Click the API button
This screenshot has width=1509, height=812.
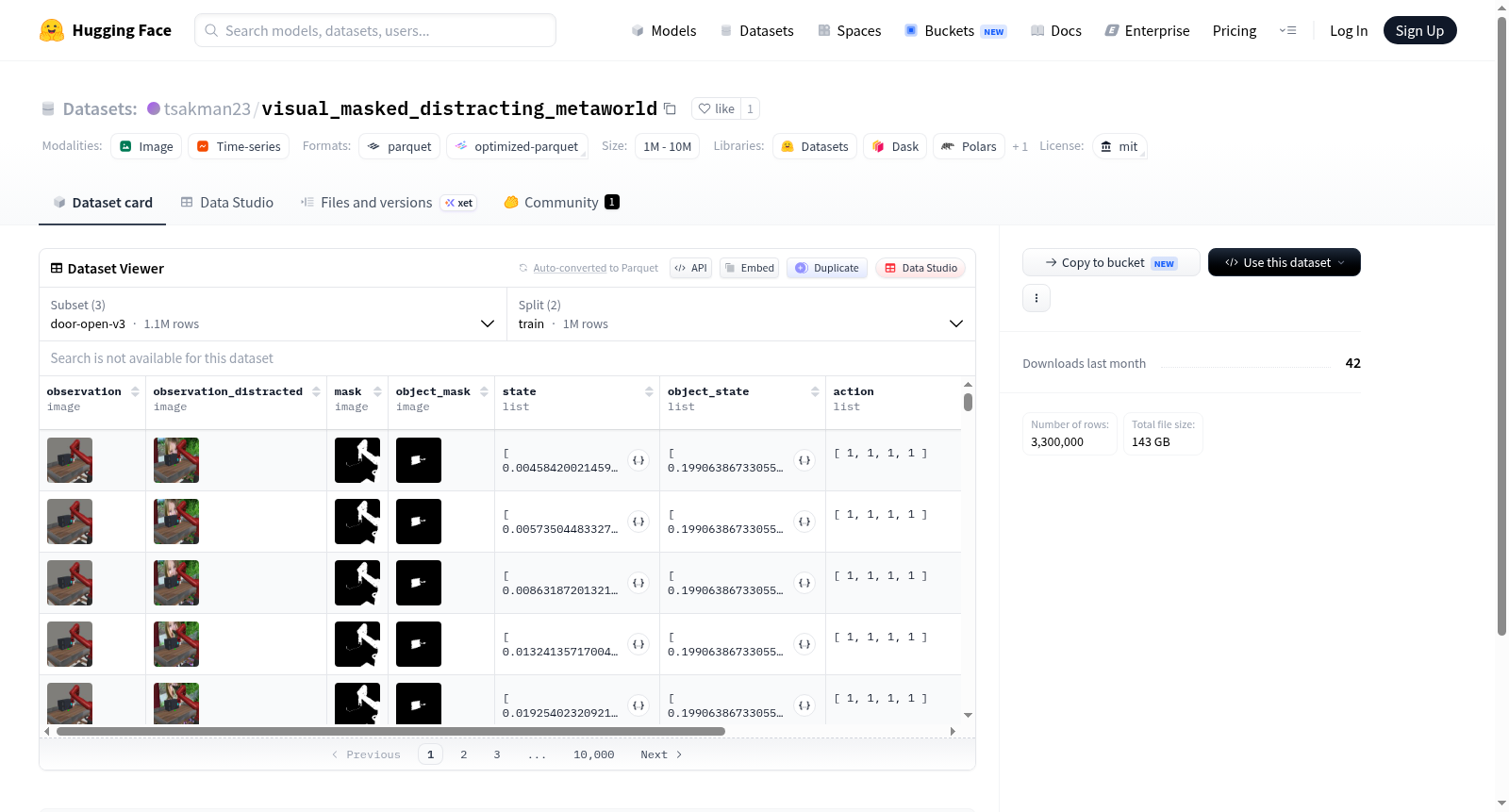(x=690, y=268)
